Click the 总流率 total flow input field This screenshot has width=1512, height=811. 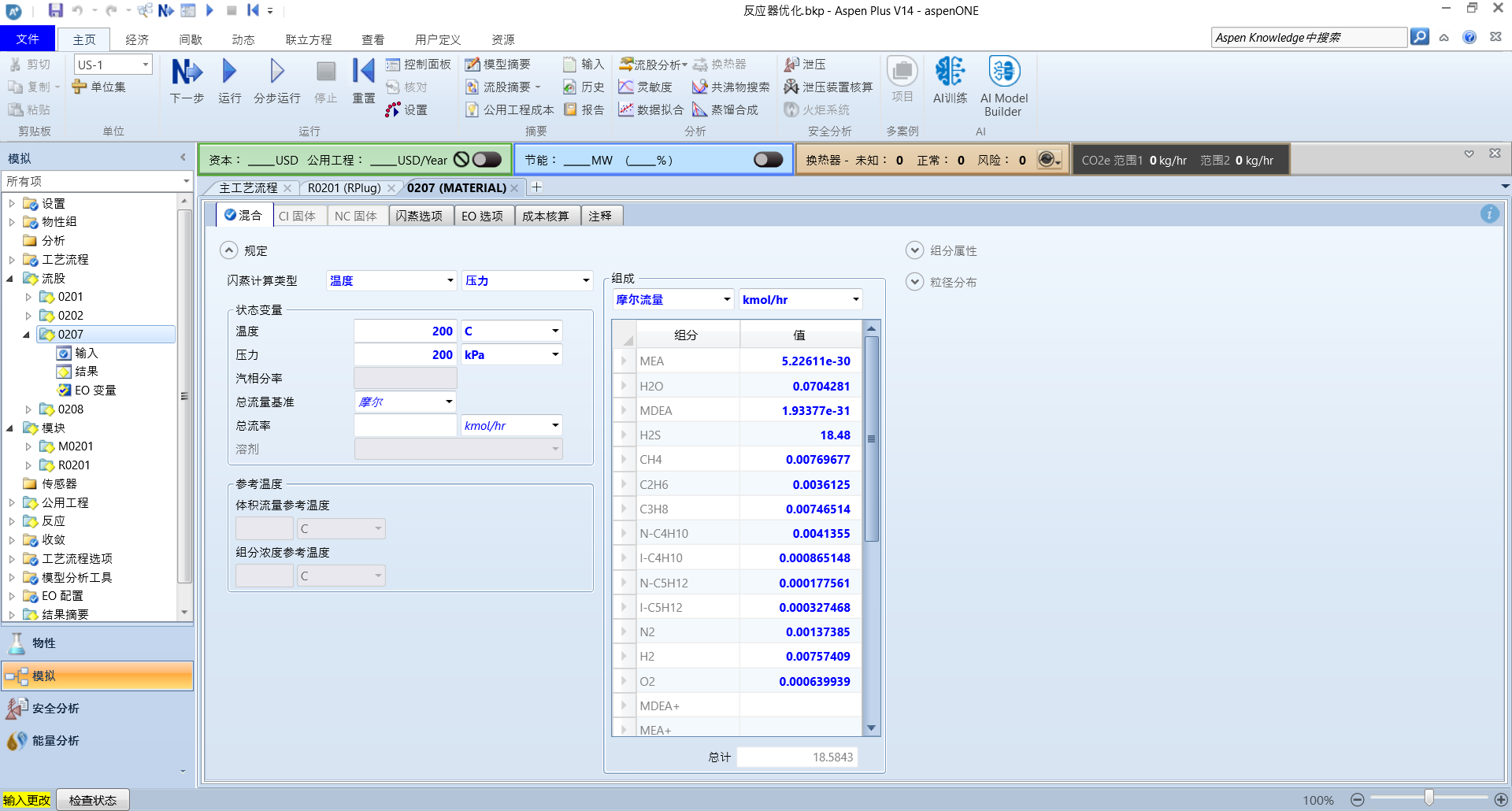tap(405, 426)
